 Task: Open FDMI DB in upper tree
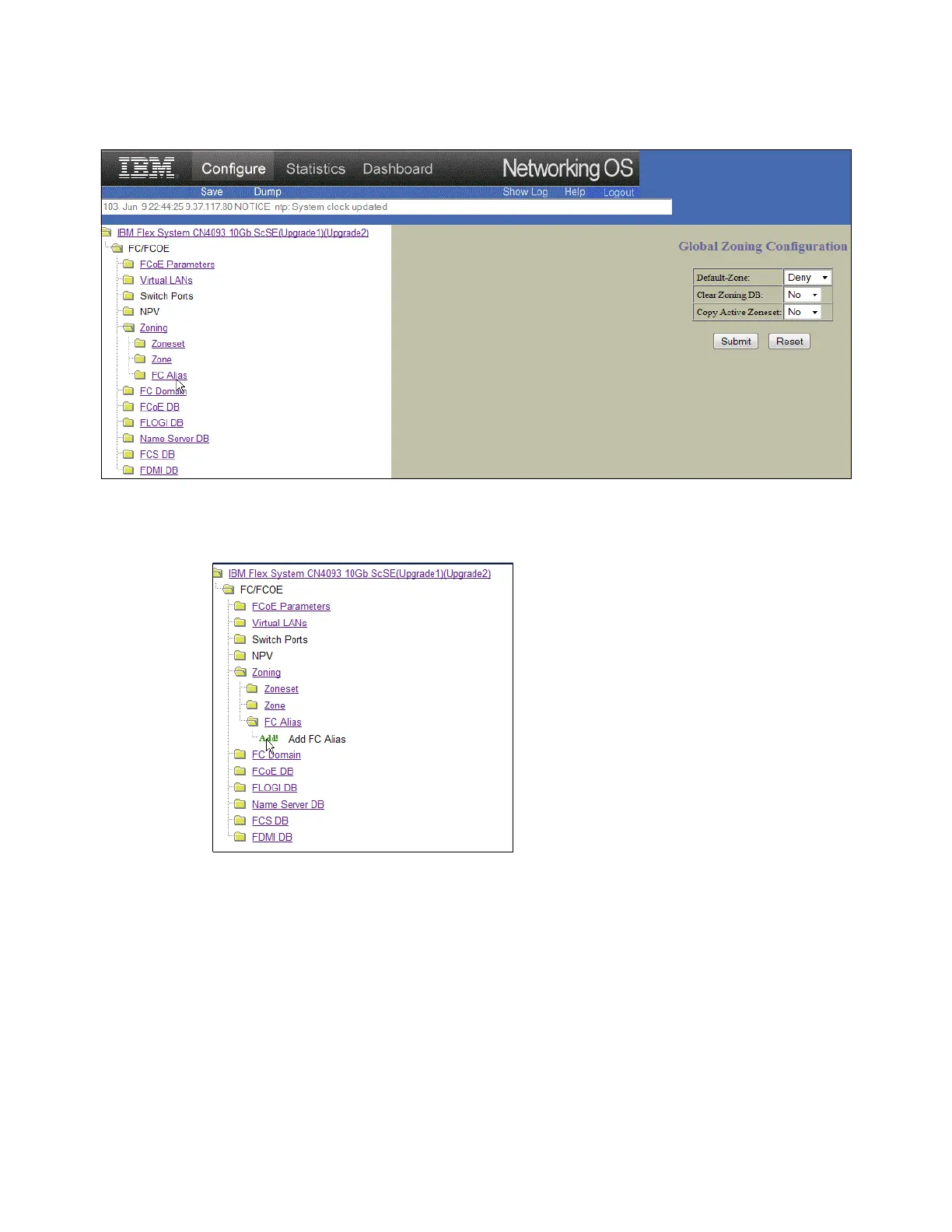(x=159, y=471)
